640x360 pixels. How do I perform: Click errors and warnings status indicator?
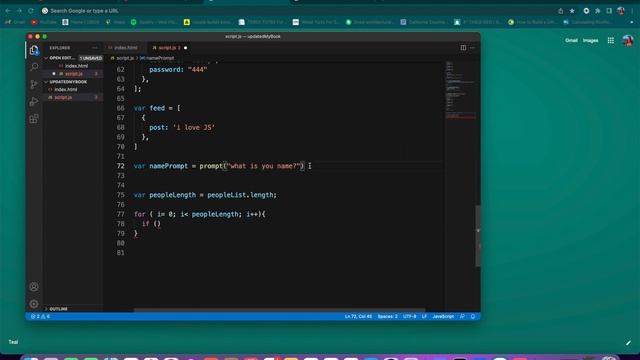[40, 316]
